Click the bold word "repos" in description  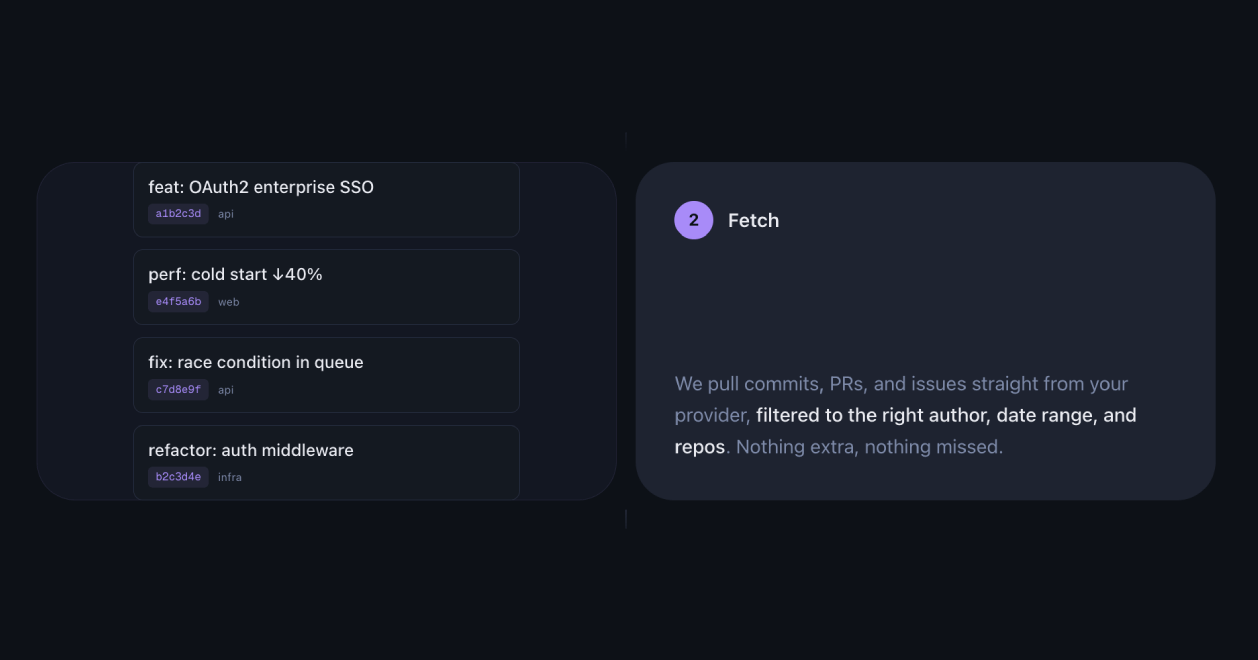coord(699,447)
